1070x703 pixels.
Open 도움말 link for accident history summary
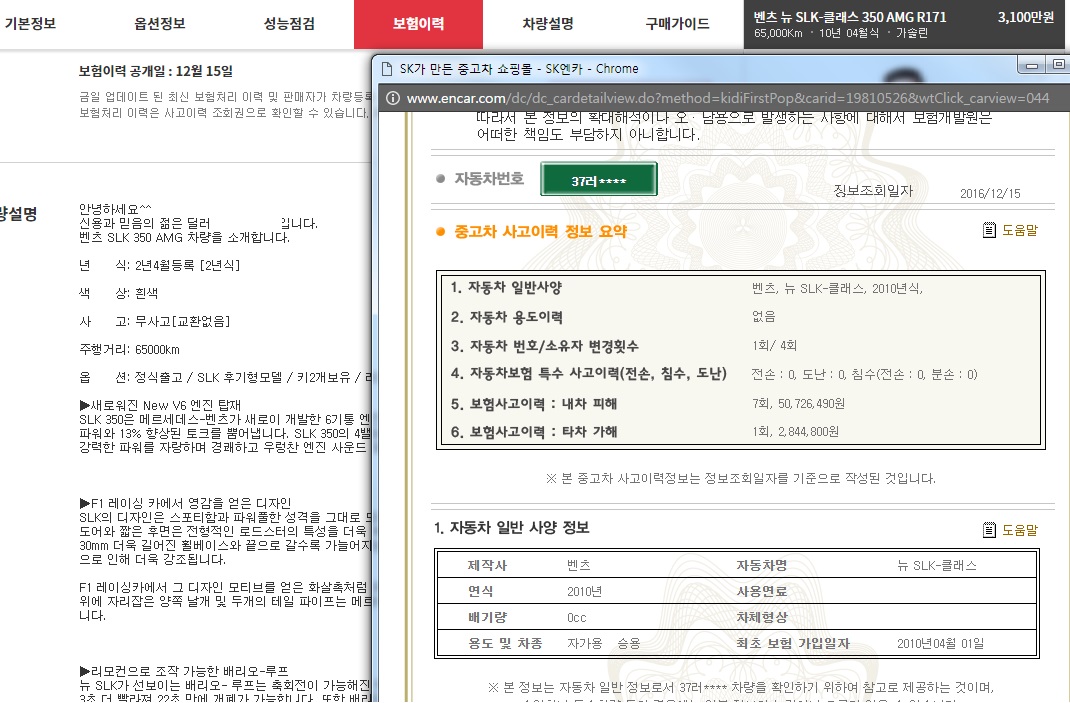[x=1020, y=231]
